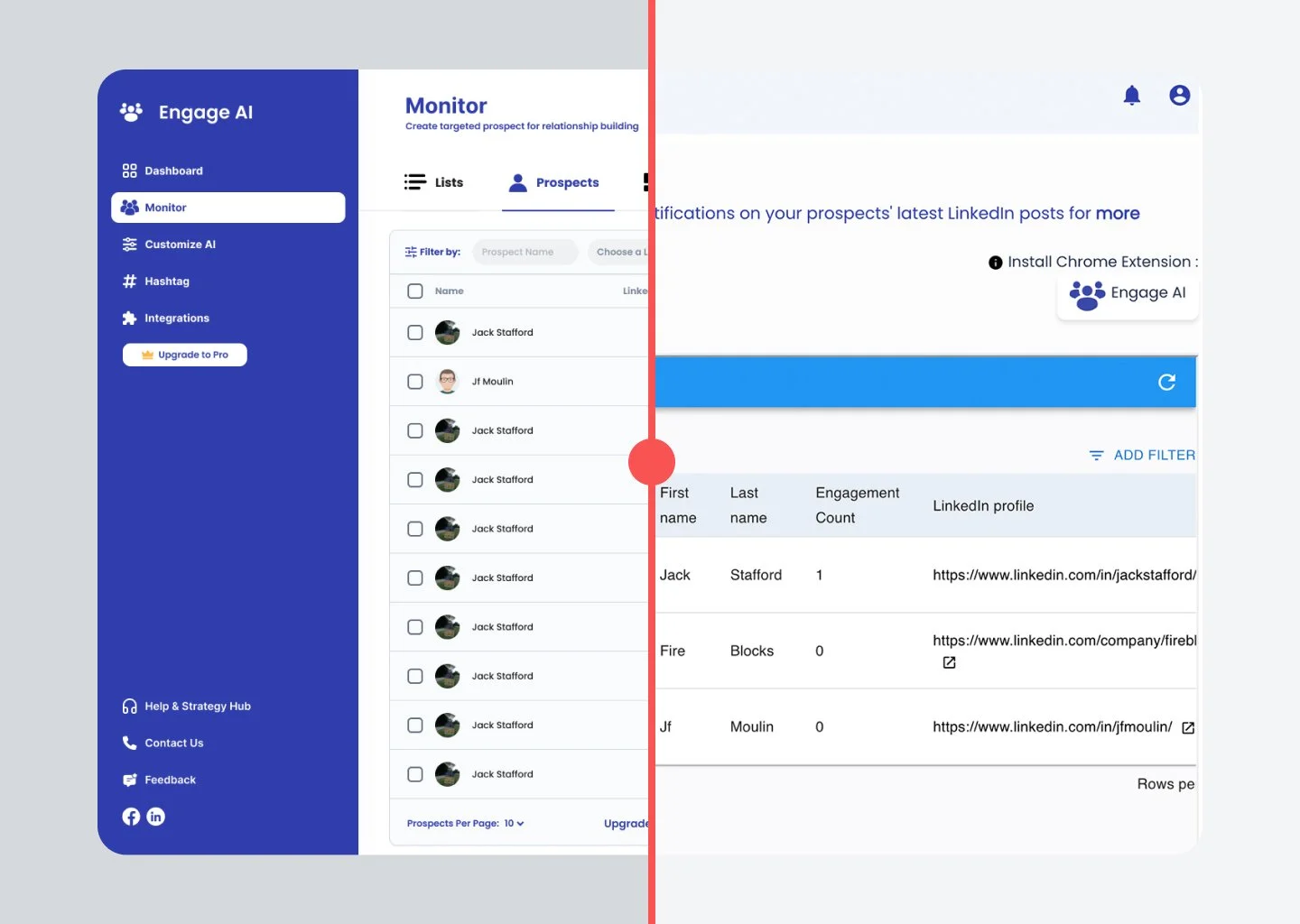This screenshot has width=1300, height=924.
Task: Click the 'Jack' first name cell
Action: click(675, 575)
